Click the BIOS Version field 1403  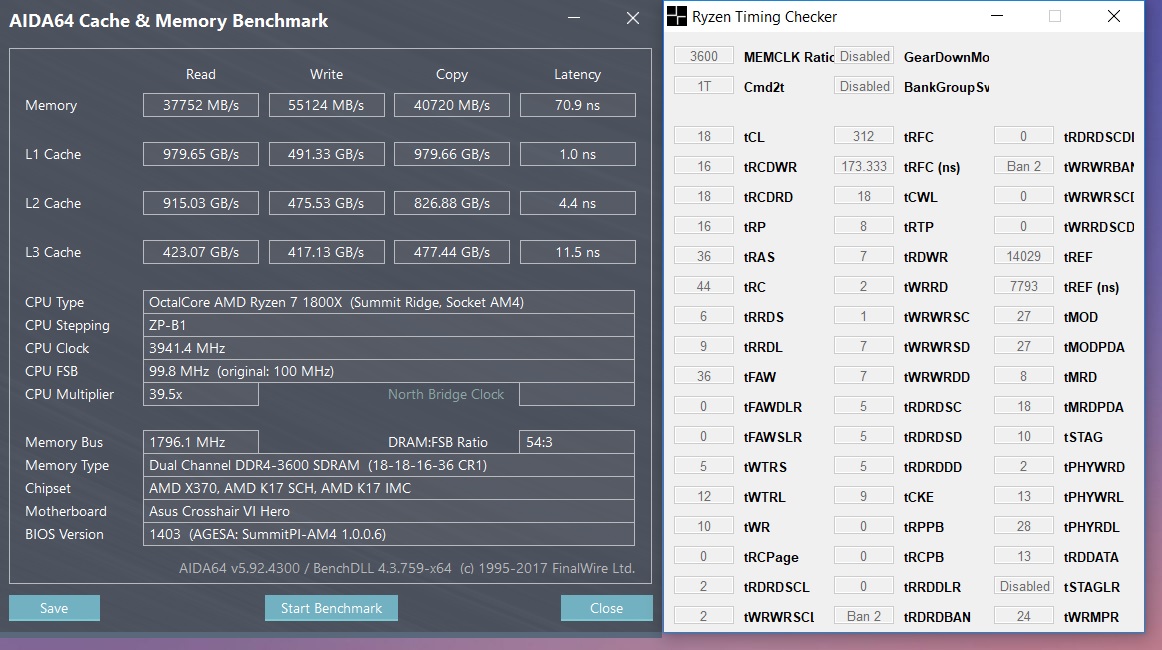pyautogui.click(x=388, y=534)
